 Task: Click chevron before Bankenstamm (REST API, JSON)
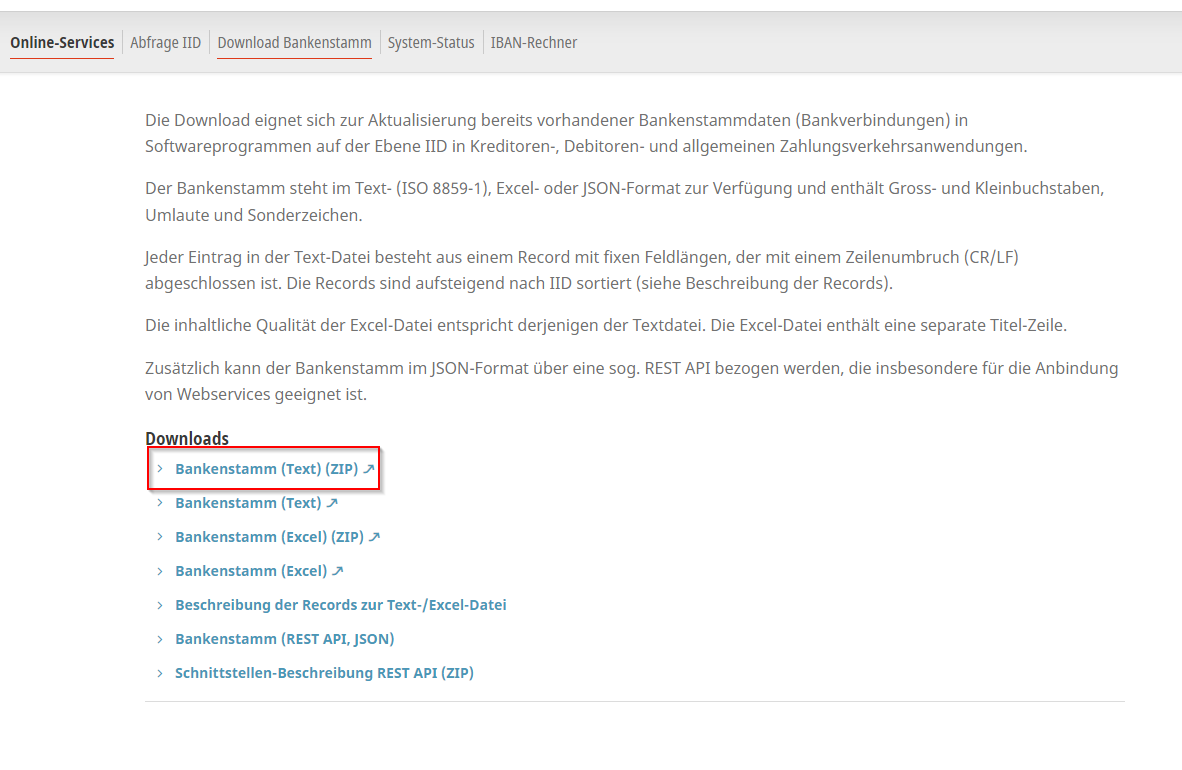[159, 639]
